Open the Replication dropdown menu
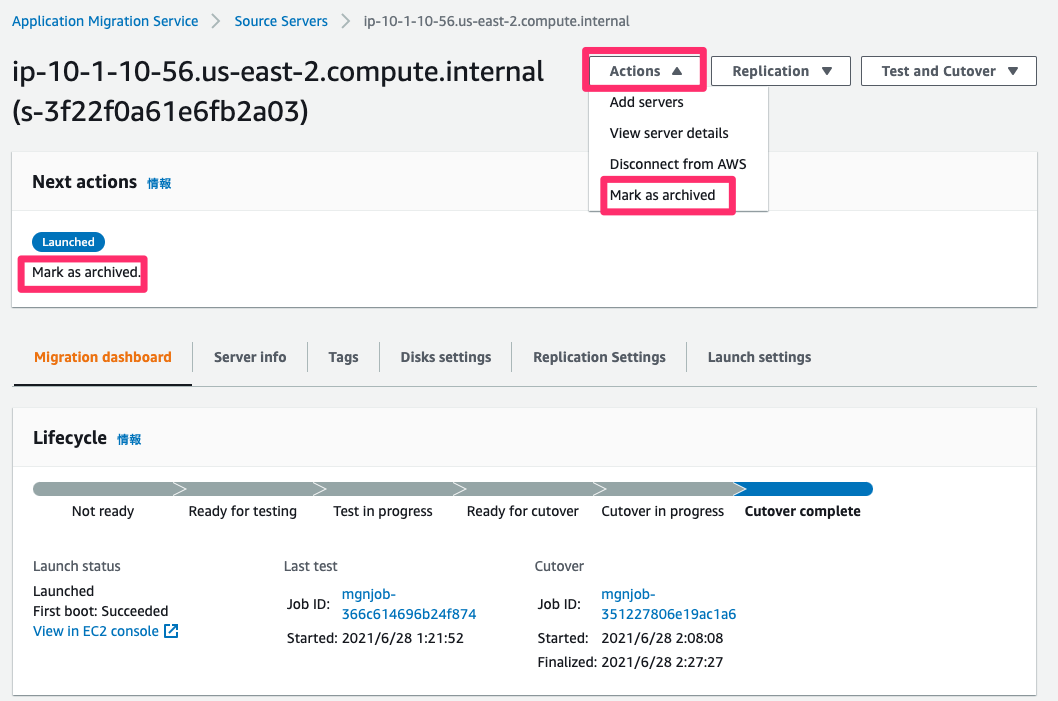1058x701 pixels. (x=781, y=71)
